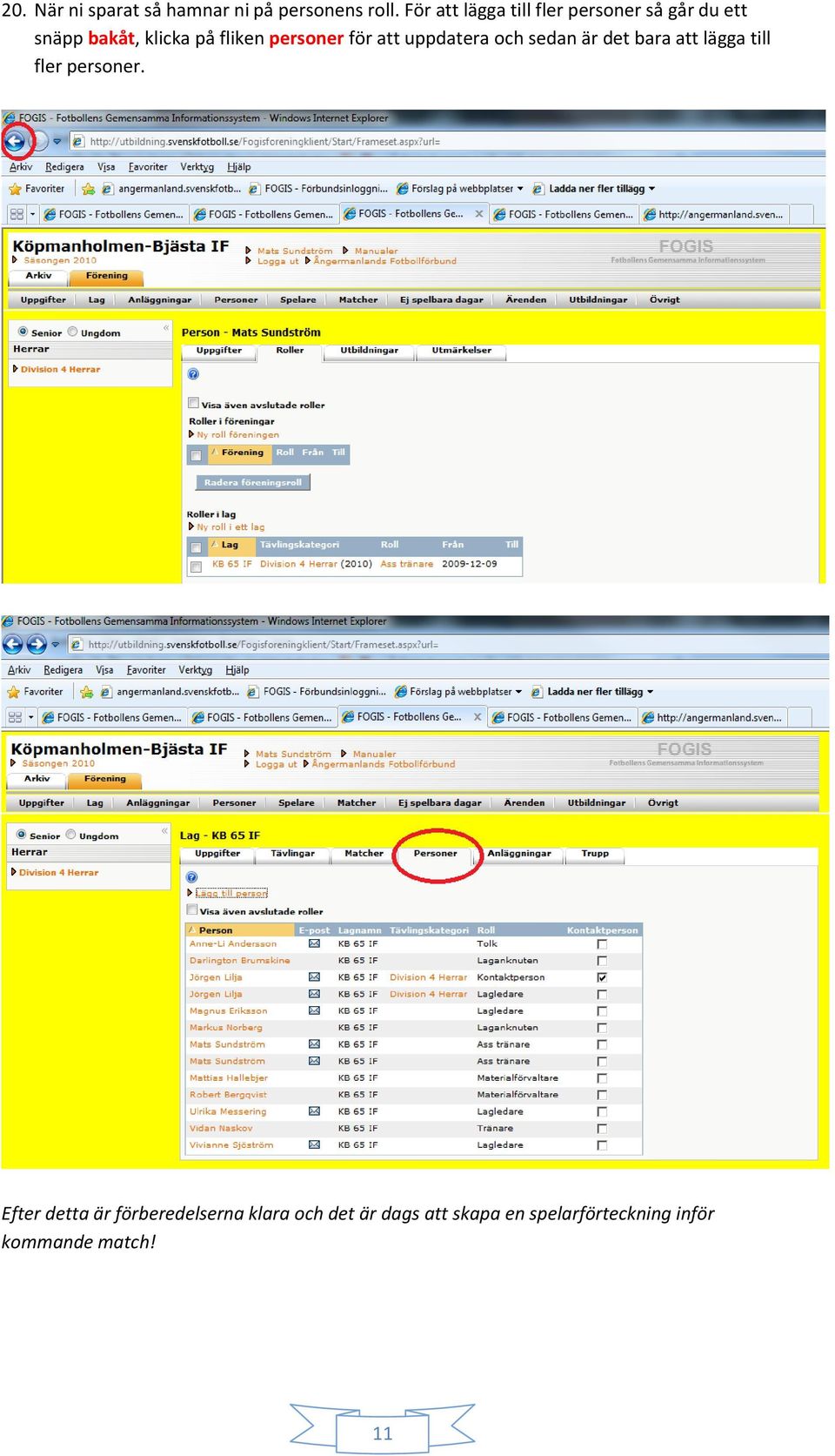The width and height of the screenshot is (835, 1456).
Task: Open Redigera menu in lower screenshot
Action: click(63, 670)
